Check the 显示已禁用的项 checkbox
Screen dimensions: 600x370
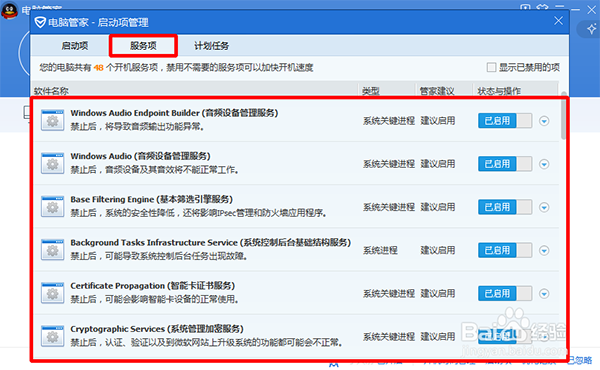coord(491,67)
